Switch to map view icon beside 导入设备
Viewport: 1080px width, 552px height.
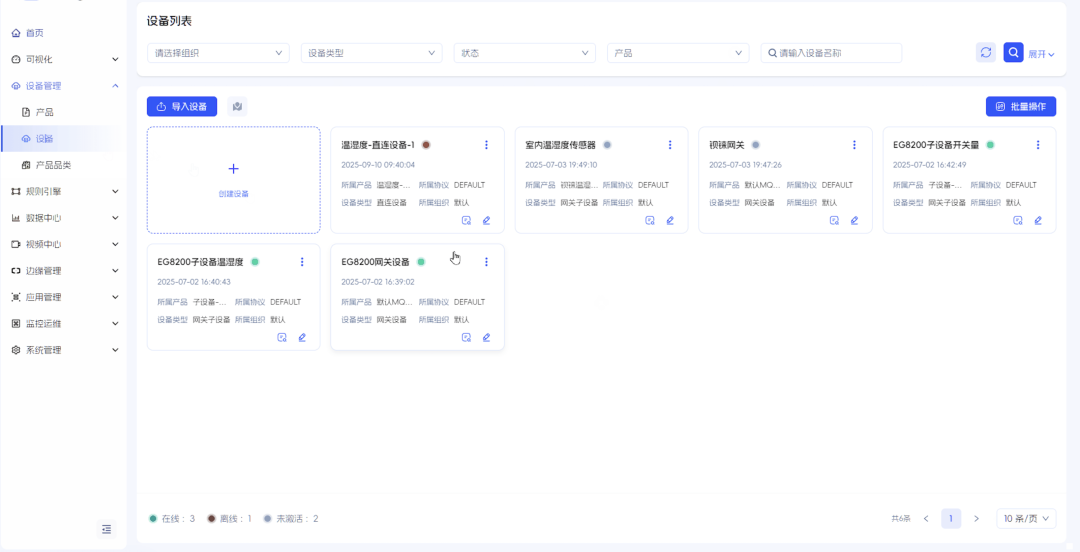point(237,106)
